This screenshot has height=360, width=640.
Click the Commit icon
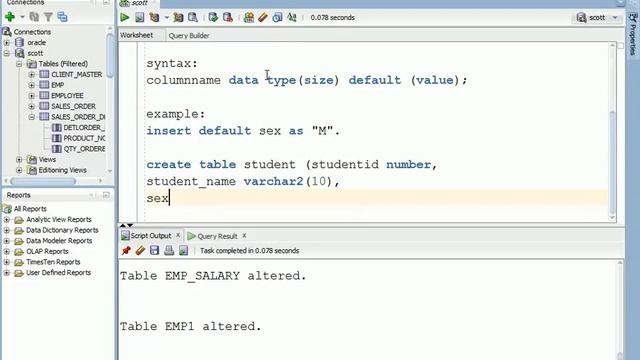point(213,18)
